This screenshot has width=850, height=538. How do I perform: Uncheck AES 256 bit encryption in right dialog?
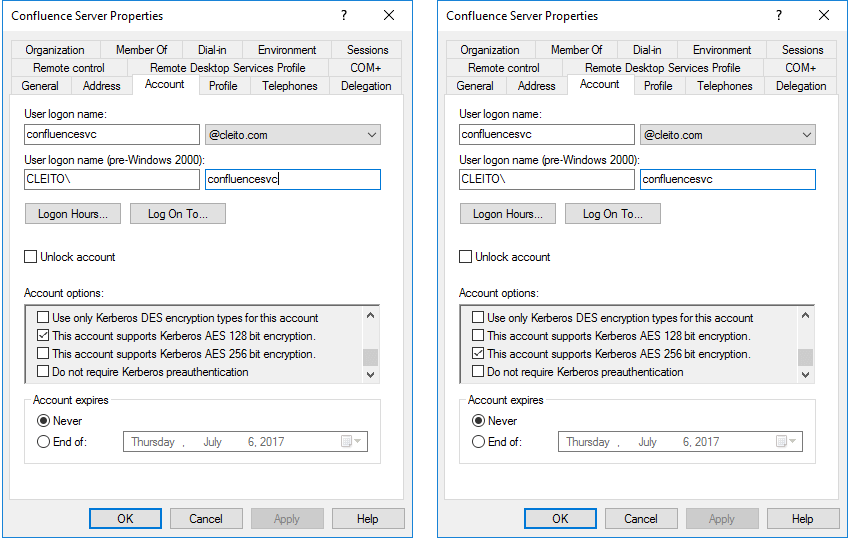pyautogui.click(x=478, y=353)
